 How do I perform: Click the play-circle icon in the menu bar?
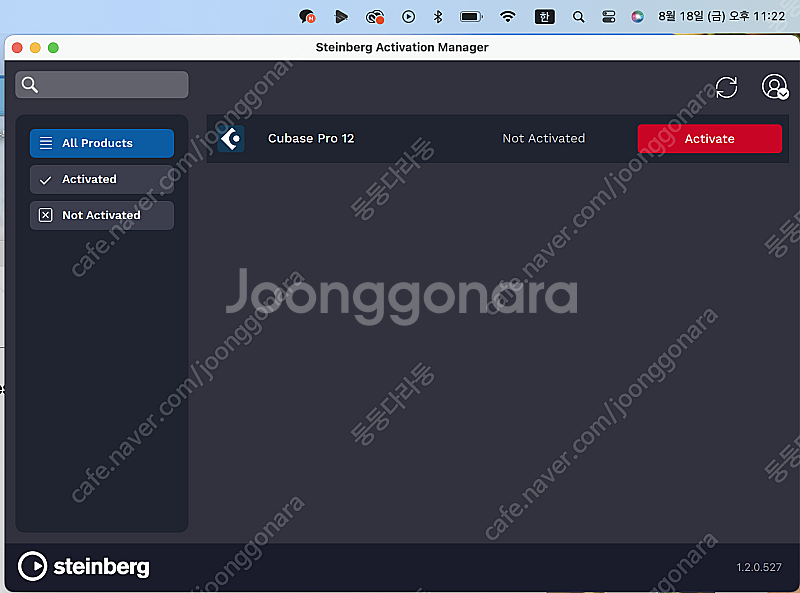point(408,17)
